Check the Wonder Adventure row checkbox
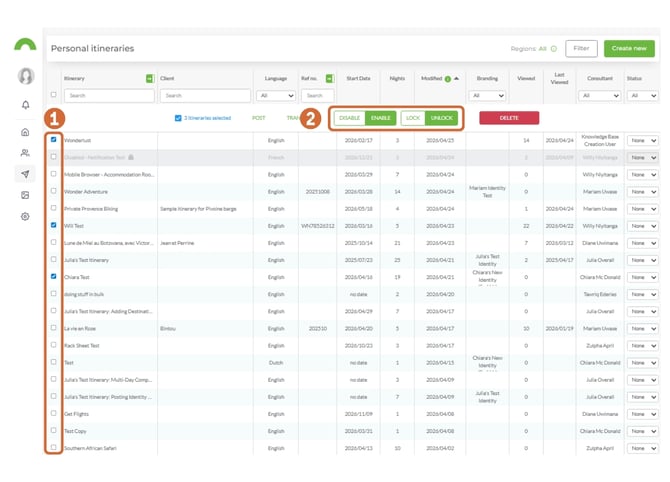This screenshot has width=670, height=482. tap(53, 191)
